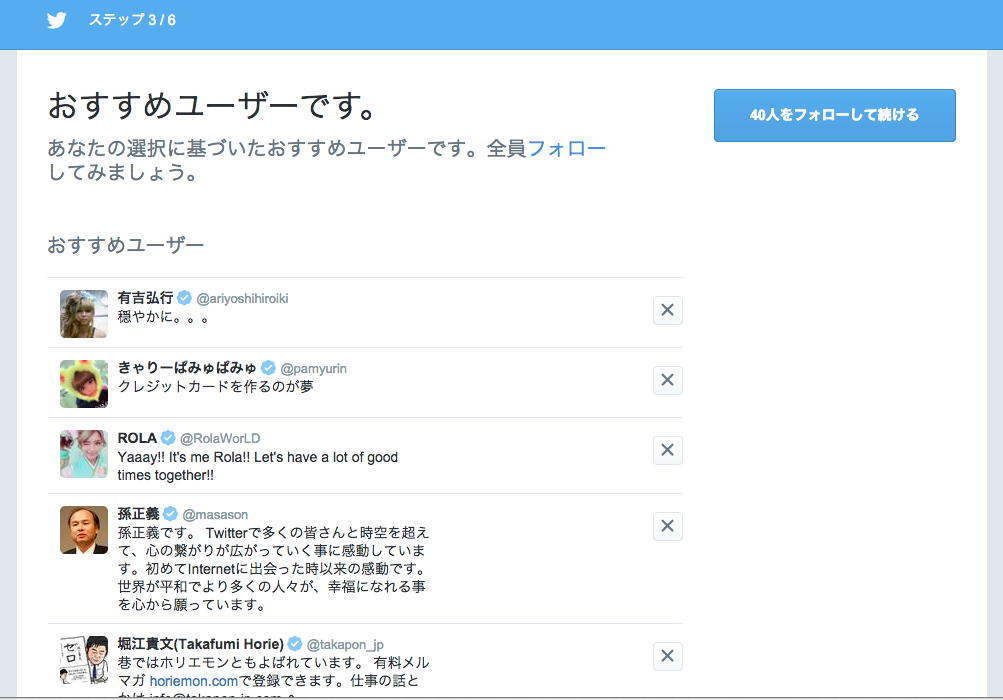Remove きゃりーぱみゅぱみゅ from suggestions
The image size is (1003, 700).
[667, 380]
